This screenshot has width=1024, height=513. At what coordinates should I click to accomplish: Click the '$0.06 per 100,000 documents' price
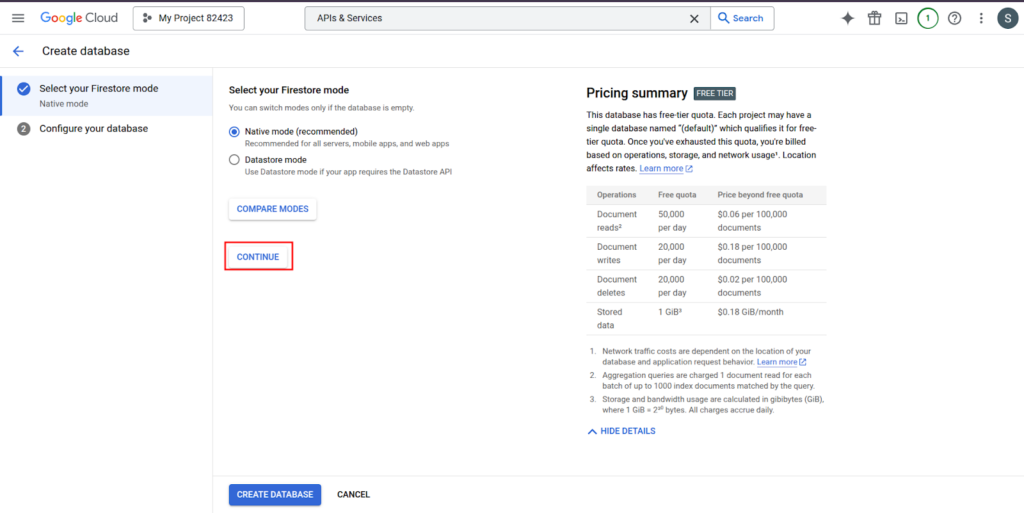tap(752, 221)
